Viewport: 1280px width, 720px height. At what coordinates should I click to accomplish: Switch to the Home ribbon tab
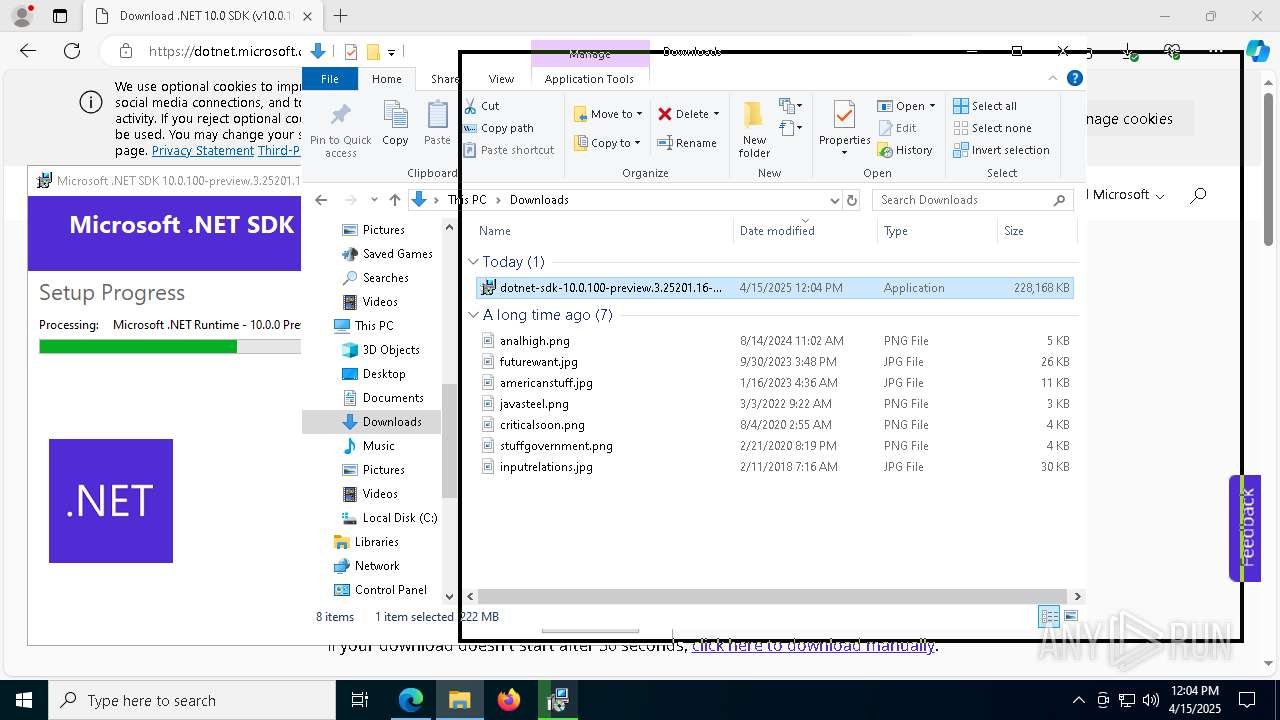click(x=386, y=79)
